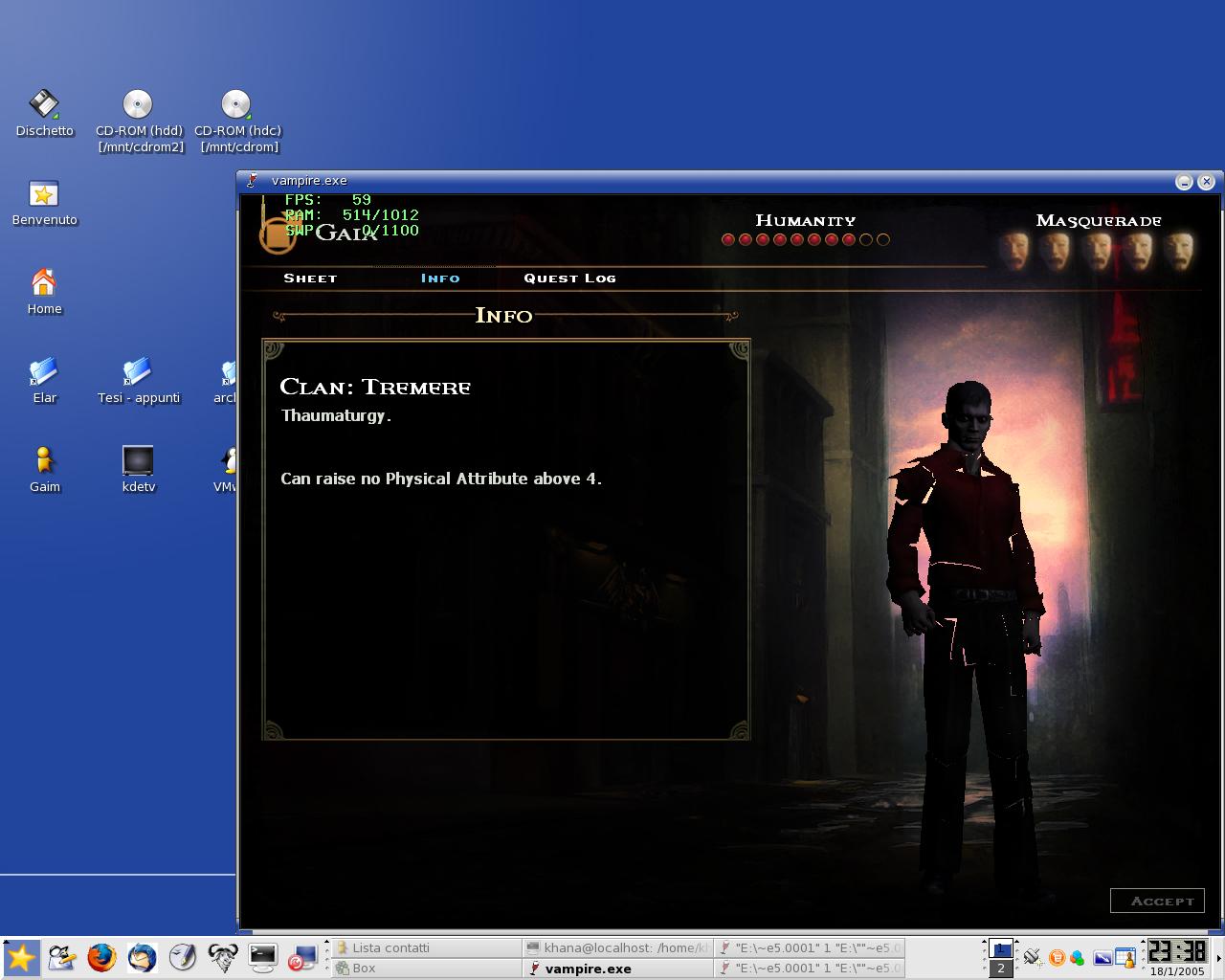
Task: Launch Thunderbird from the panel
Action: coord(142,958)
